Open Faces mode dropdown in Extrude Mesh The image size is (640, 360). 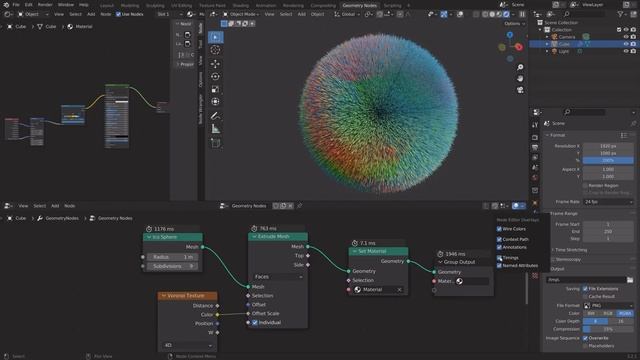coord(278,277)
